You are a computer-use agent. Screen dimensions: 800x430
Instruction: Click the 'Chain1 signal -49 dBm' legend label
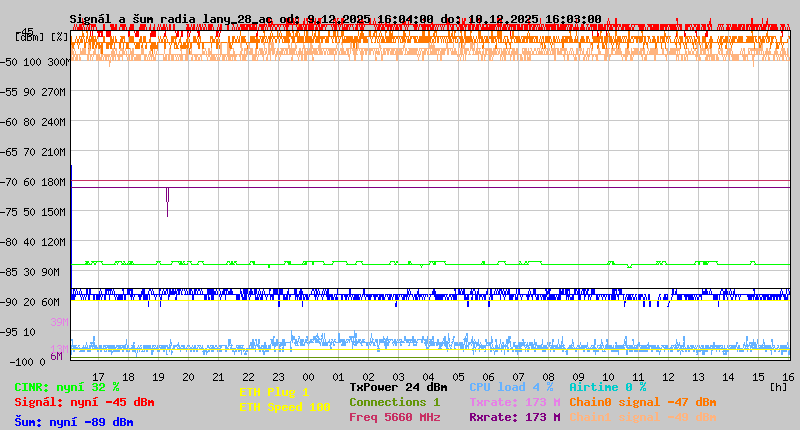pyautogui.click(x=643, y=417)
